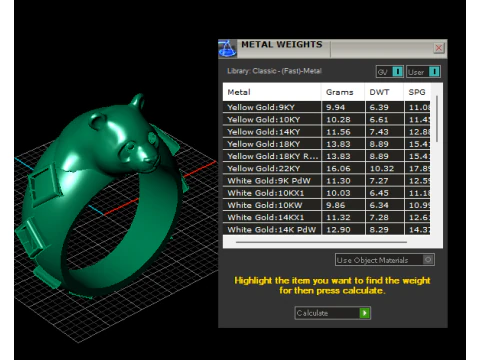The width and height of the screenshot is (480, 360).
Task: Click the Calculate button
Action: (x=332, y=313)
